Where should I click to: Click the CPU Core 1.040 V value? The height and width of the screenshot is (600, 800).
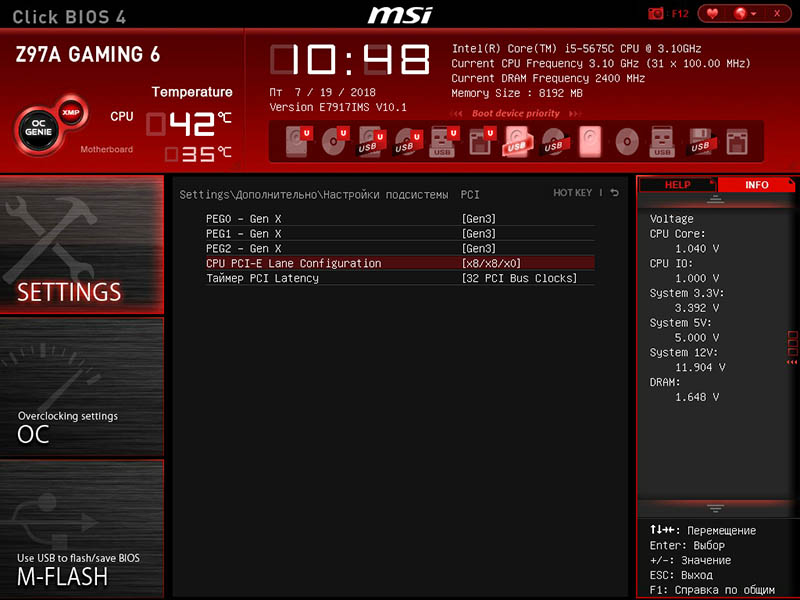coord(697,248)
